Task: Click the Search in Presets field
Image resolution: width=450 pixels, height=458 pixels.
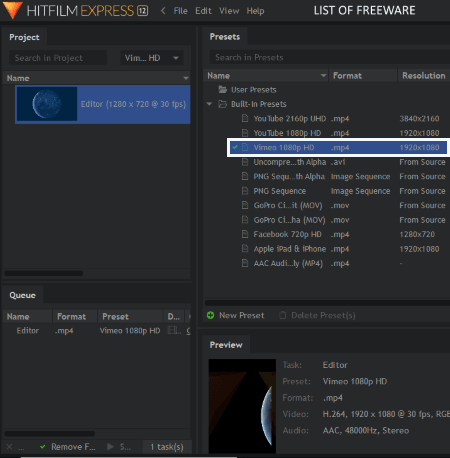Action: pyautogui.click(x=329, y=57)
